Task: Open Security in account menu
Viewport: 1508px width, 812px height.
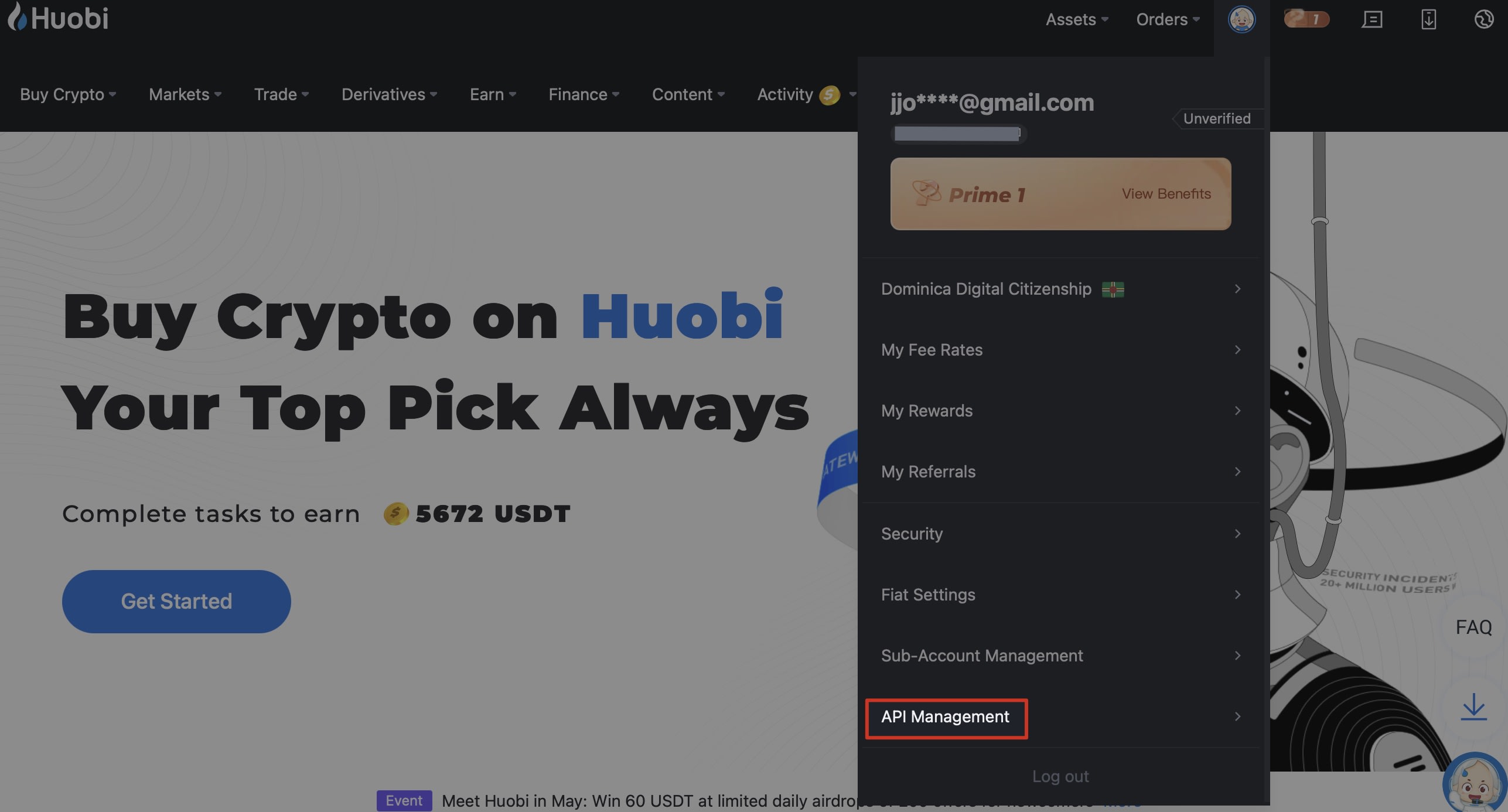Action: 1060,534
